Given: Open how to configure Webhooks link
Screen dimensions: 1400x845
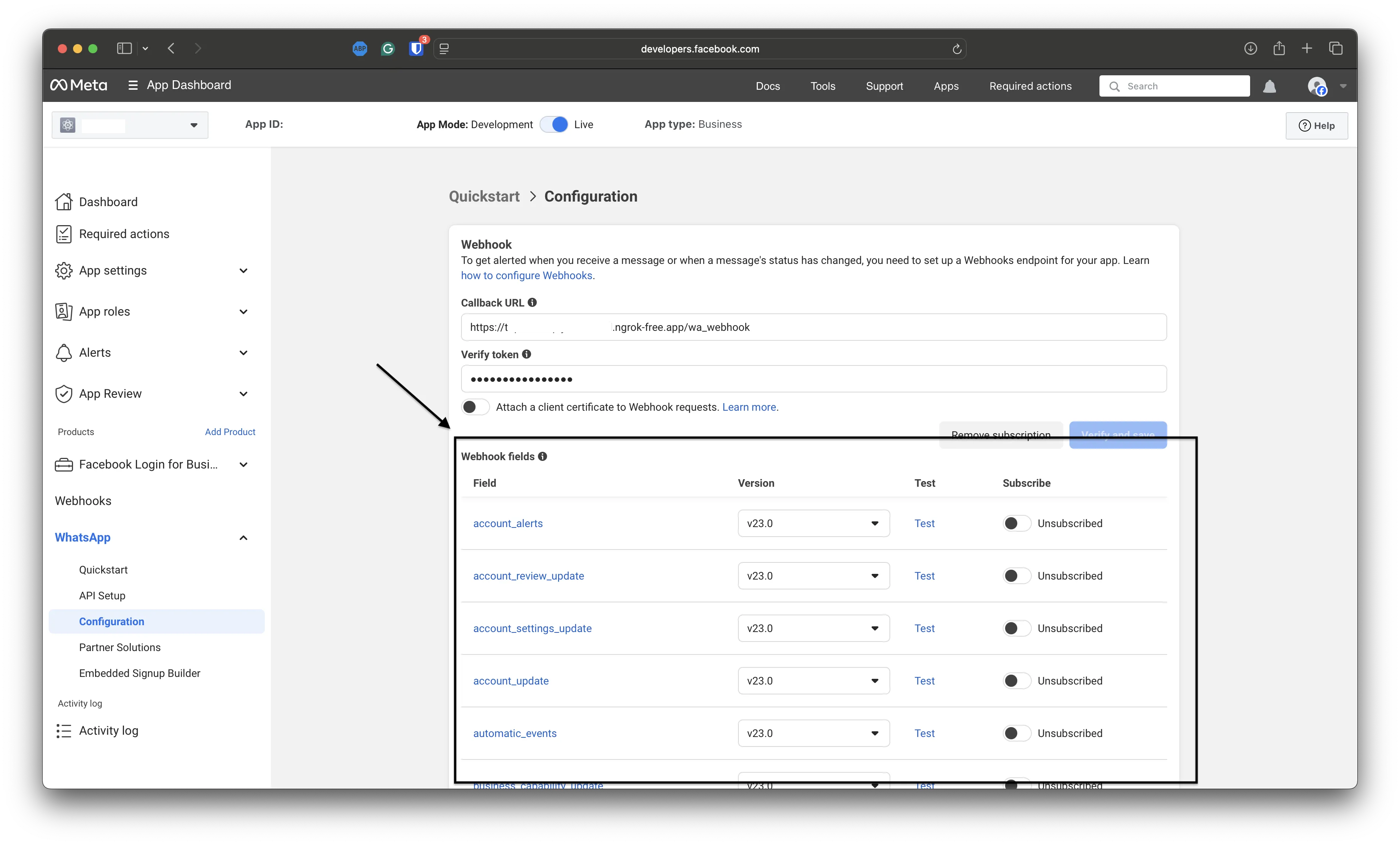Looking at the screenshot, I should tap(527, 275).
